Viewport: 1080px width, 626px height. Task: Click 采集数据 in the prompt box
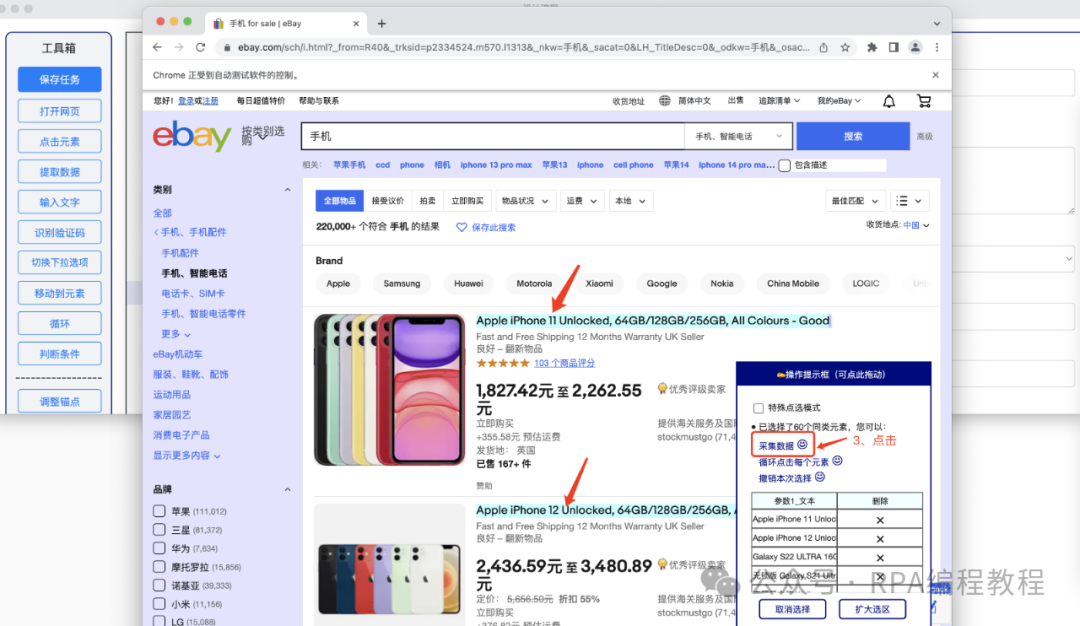pos(782,446)
